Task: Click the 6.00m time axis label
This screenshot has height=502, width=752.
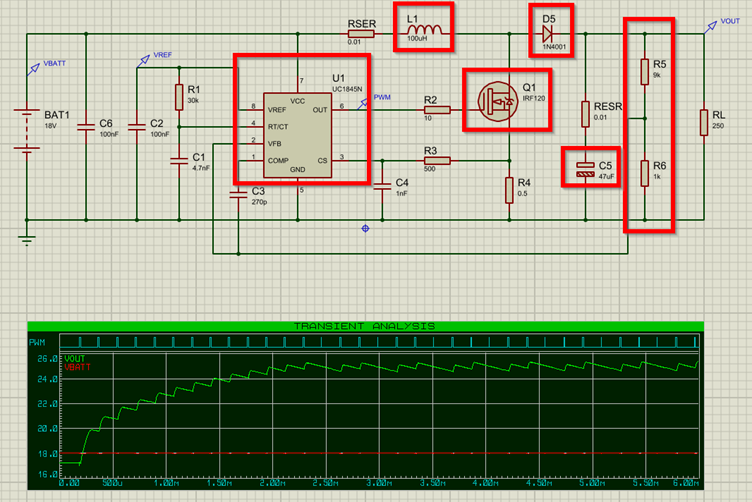Action: [686, 483]
